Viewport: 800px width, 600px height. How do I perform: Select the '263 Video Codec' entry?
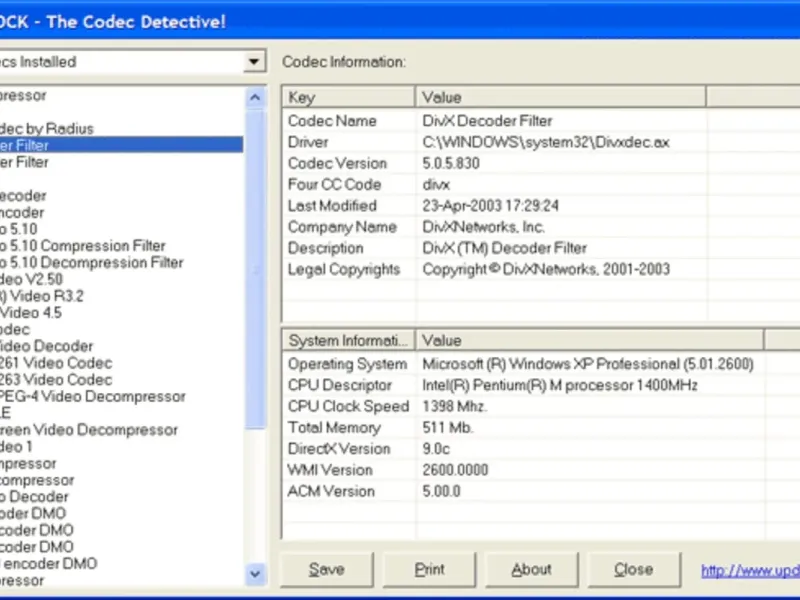(56, 380)
